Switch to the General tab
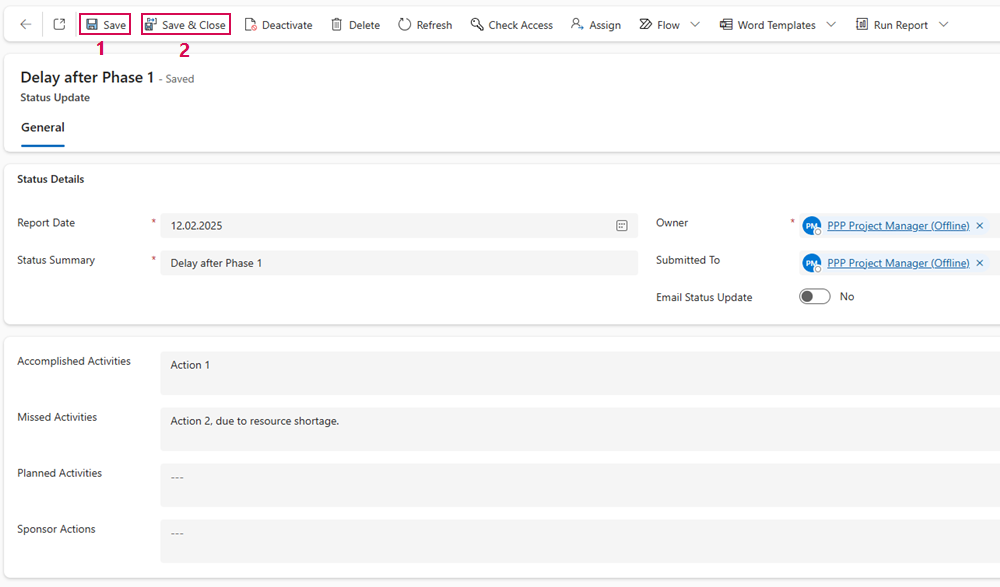Image resolution: width=1000 pixels, height=587 pixels. pos(43,128)
